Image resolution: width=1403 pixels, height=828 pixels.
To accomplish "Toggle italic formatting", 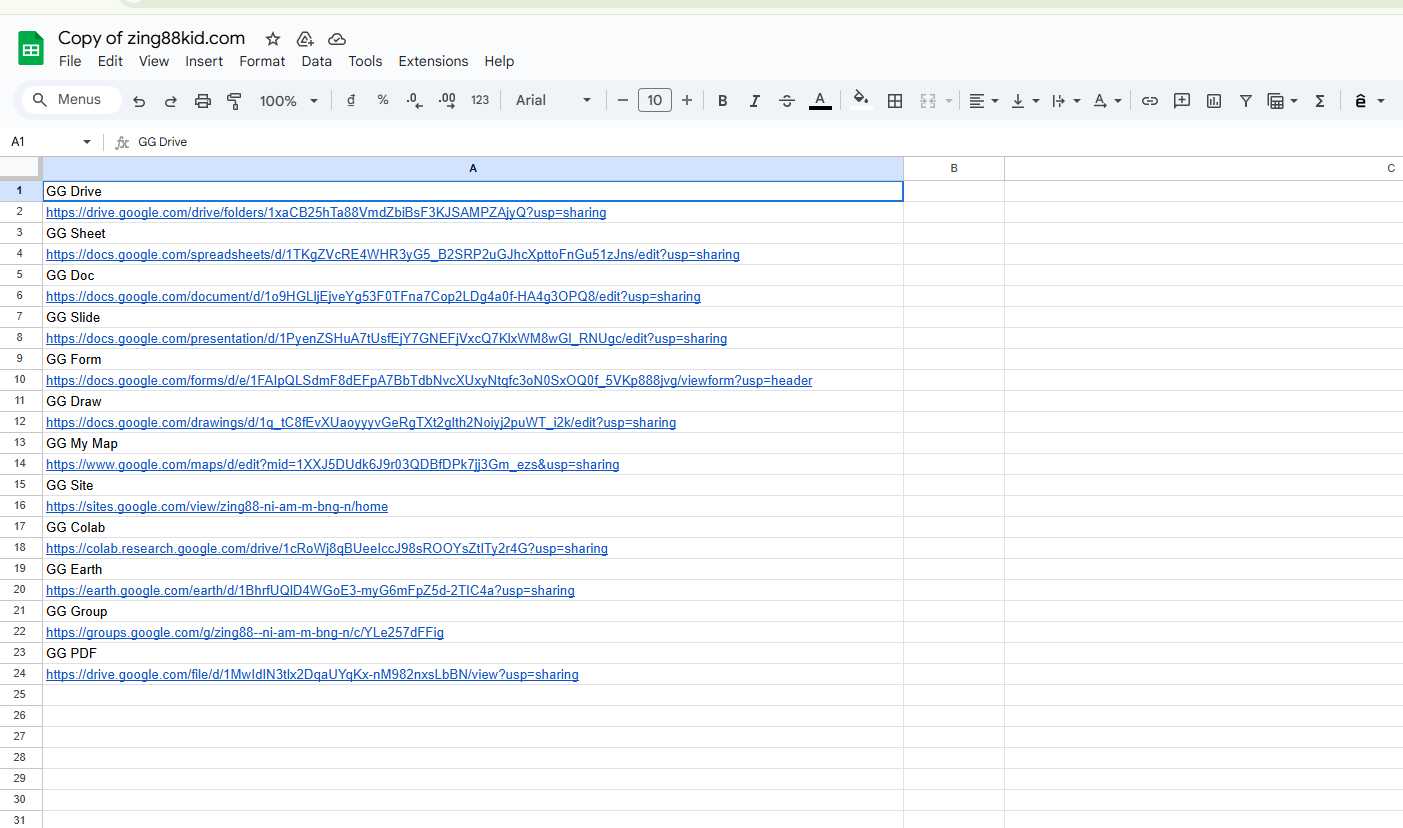I will pyautogui.click(x=755, y=100).
